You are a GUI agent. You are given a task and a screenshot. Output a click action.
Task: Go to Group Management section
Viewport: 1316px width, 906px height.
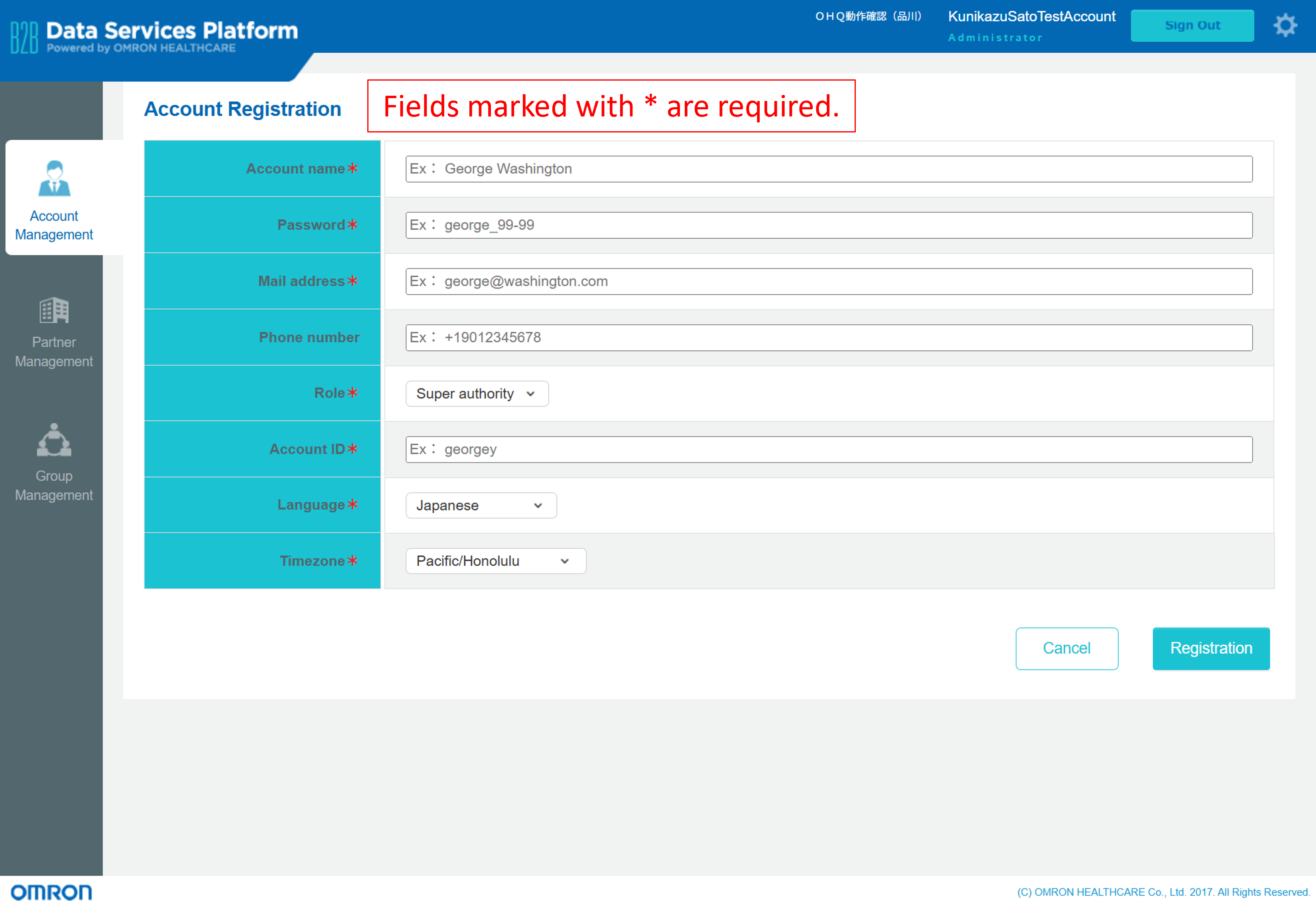(x=54, y=486)
